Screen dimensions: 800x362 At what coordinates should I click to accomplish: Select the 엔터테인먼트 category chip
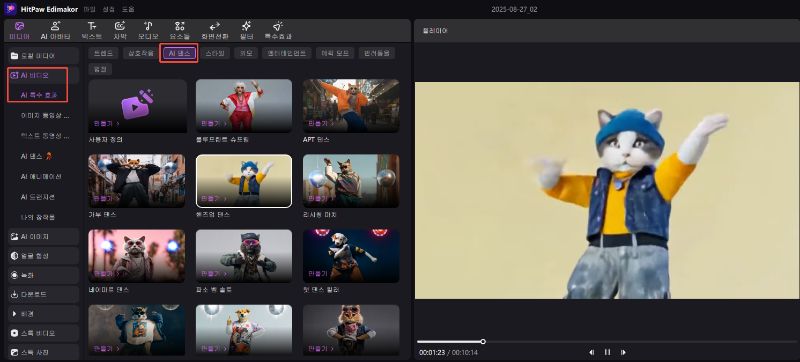click(x=287, y=53)
